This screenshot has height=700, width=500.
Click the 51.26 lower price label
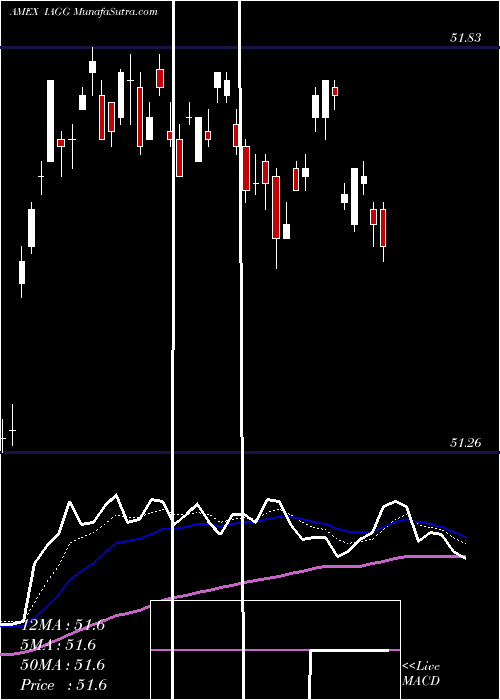[x=465, y=442]
